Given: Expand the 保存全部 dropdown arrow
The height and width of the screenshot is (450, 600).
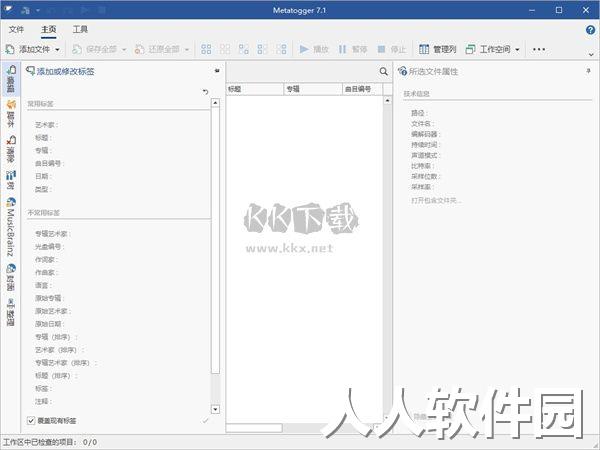Looking at the screenshot, I should coord(124,50).
